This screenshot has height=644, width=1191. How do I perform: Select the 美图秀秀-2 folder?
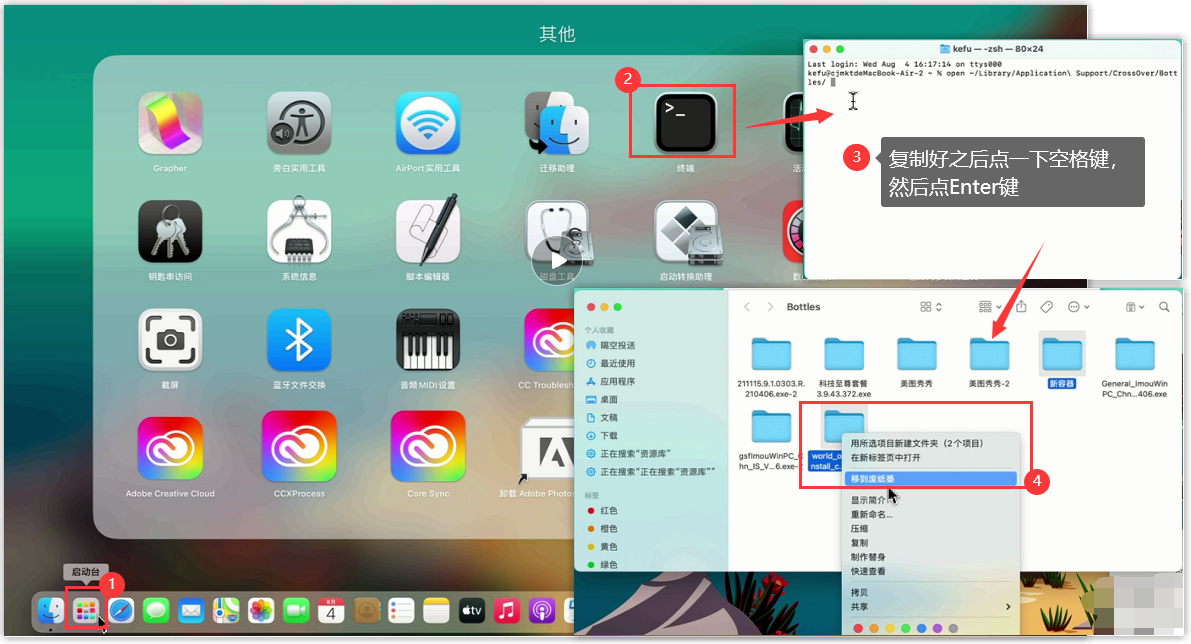pos(989,355)
